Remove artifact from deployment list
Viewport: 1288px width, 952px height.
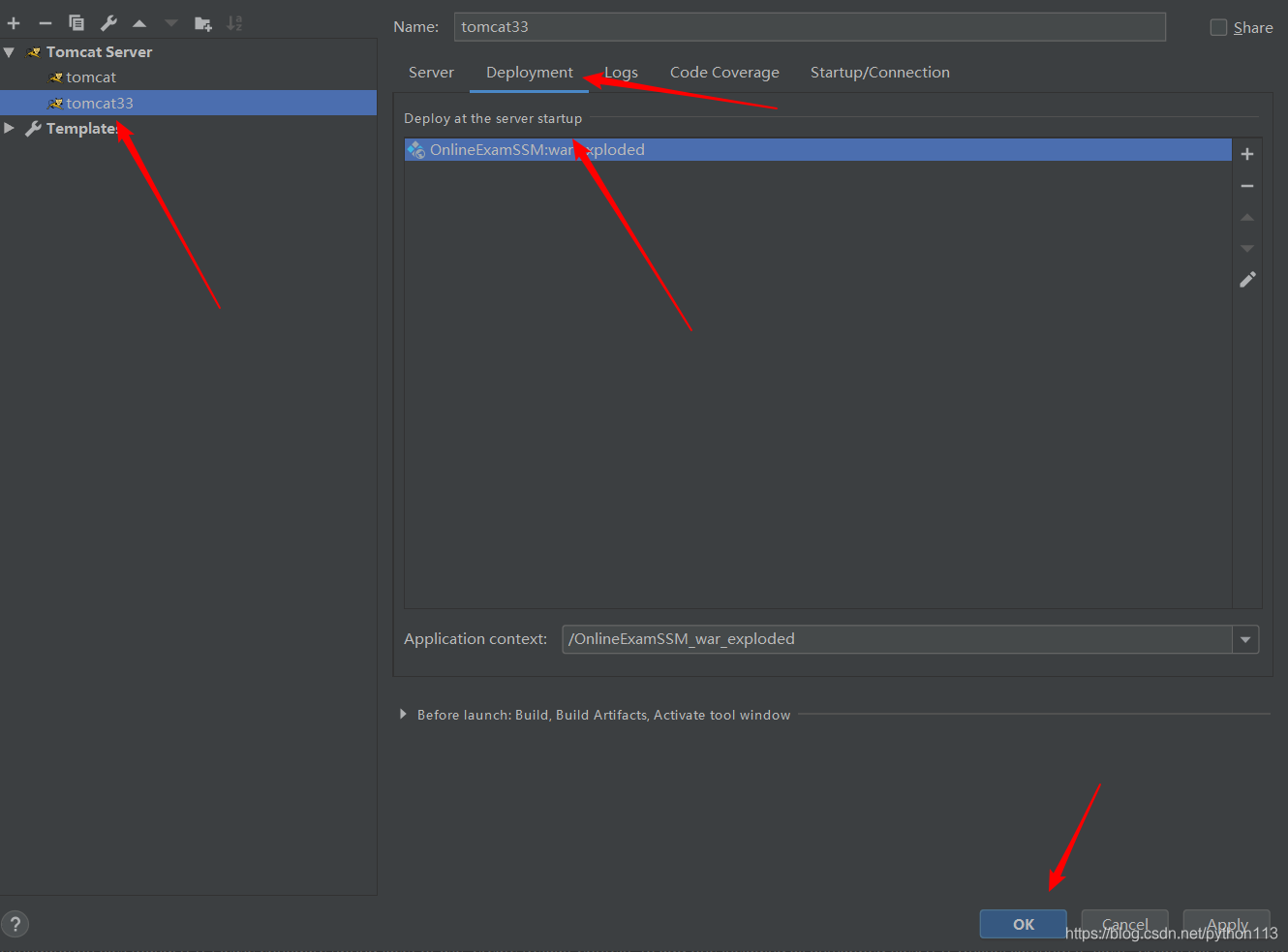click(x=1247, y=186)
